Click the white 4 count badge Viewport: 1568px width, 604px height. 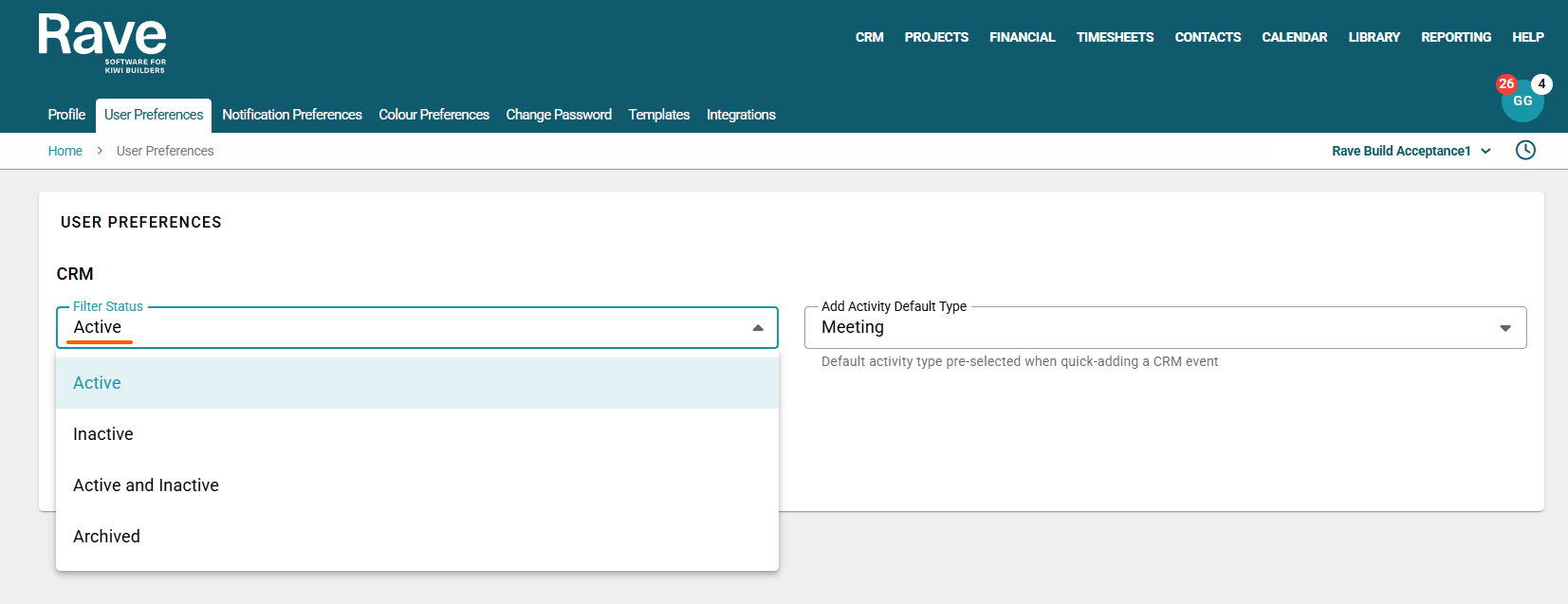tap(1541, 83)
